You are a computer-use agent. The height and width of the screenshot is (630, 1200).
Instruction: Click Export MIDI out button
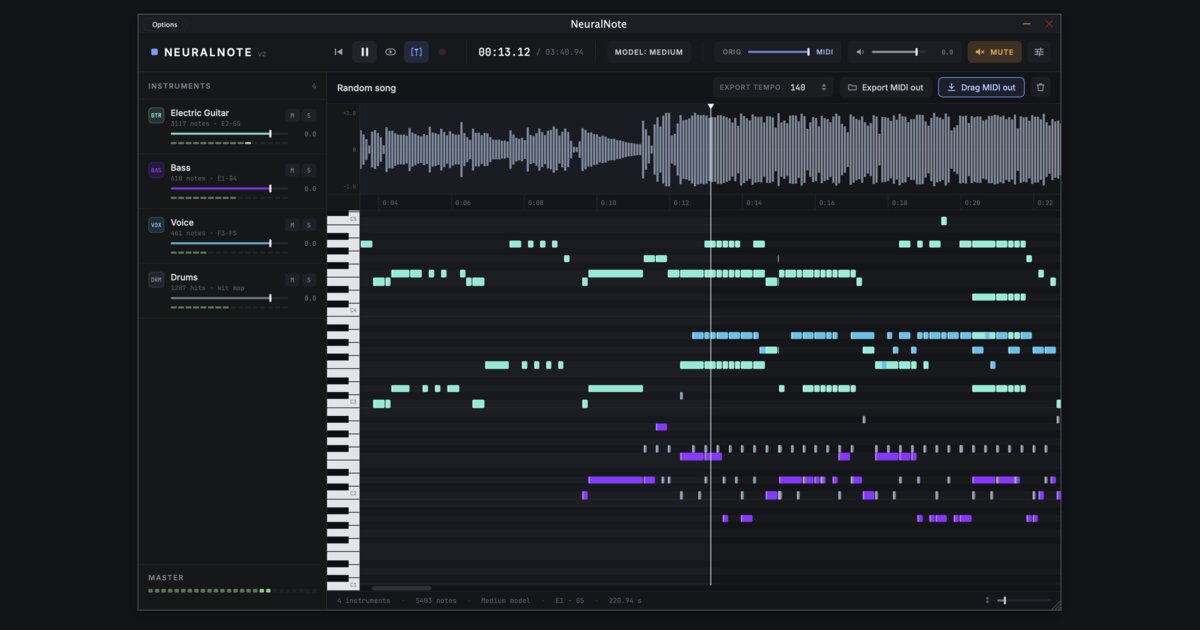point(886,87)
